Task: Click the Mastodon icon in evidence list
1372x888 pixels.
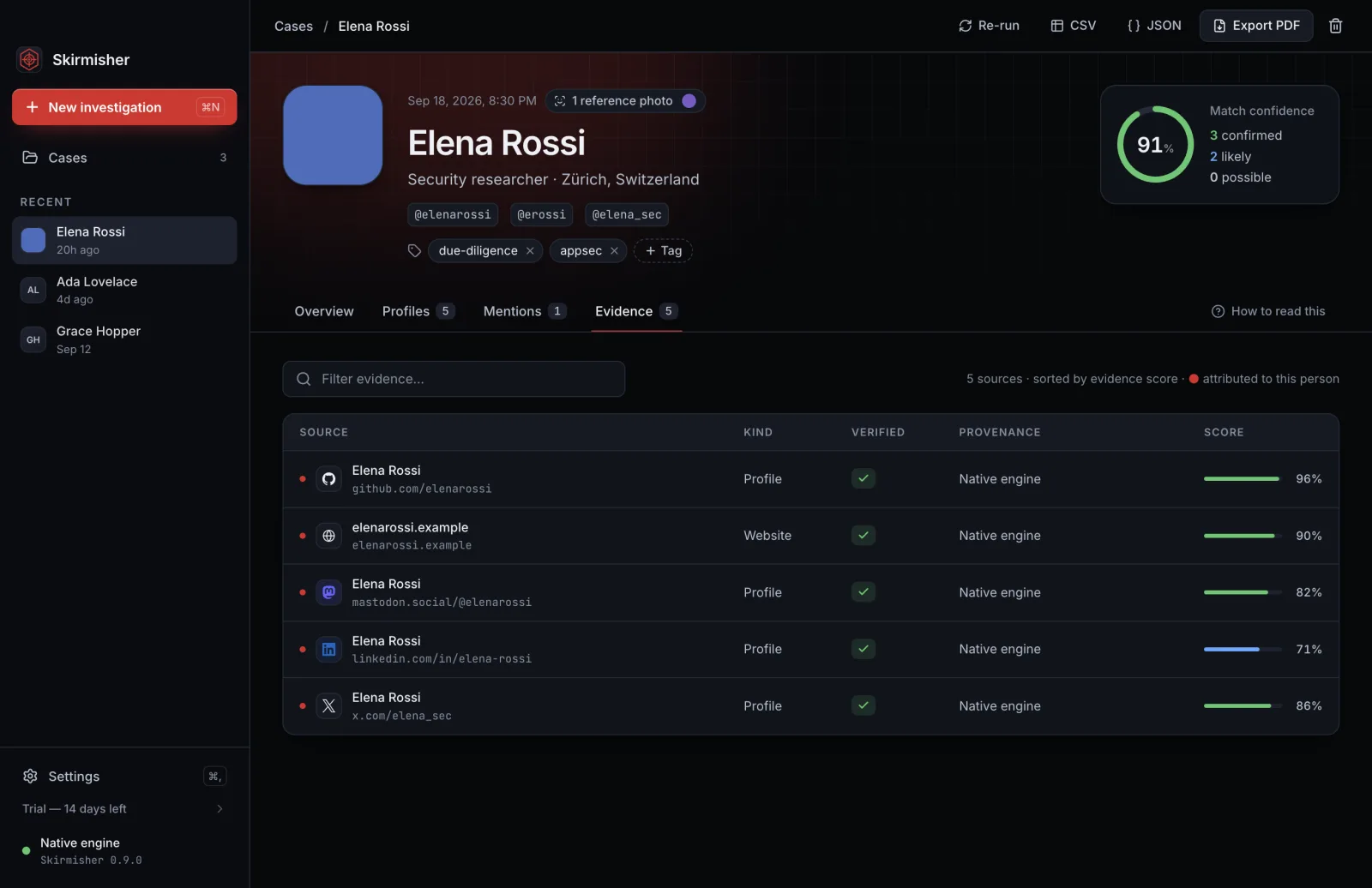Action: click(x=328, y=592)
